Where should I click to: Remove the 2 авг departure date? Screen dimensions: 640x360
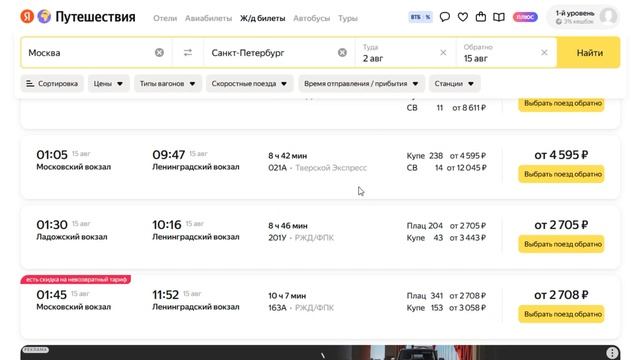click(x=443, y=53)
